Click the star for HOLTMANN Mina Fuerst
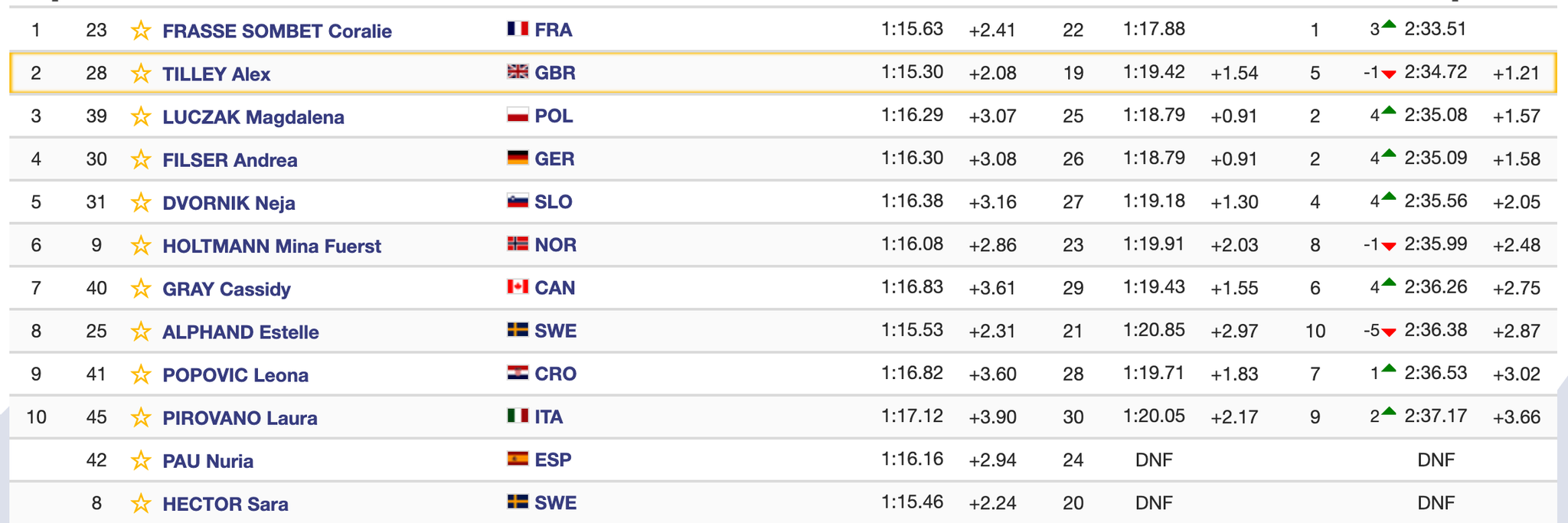The image size is (1568, 523). 141,245
